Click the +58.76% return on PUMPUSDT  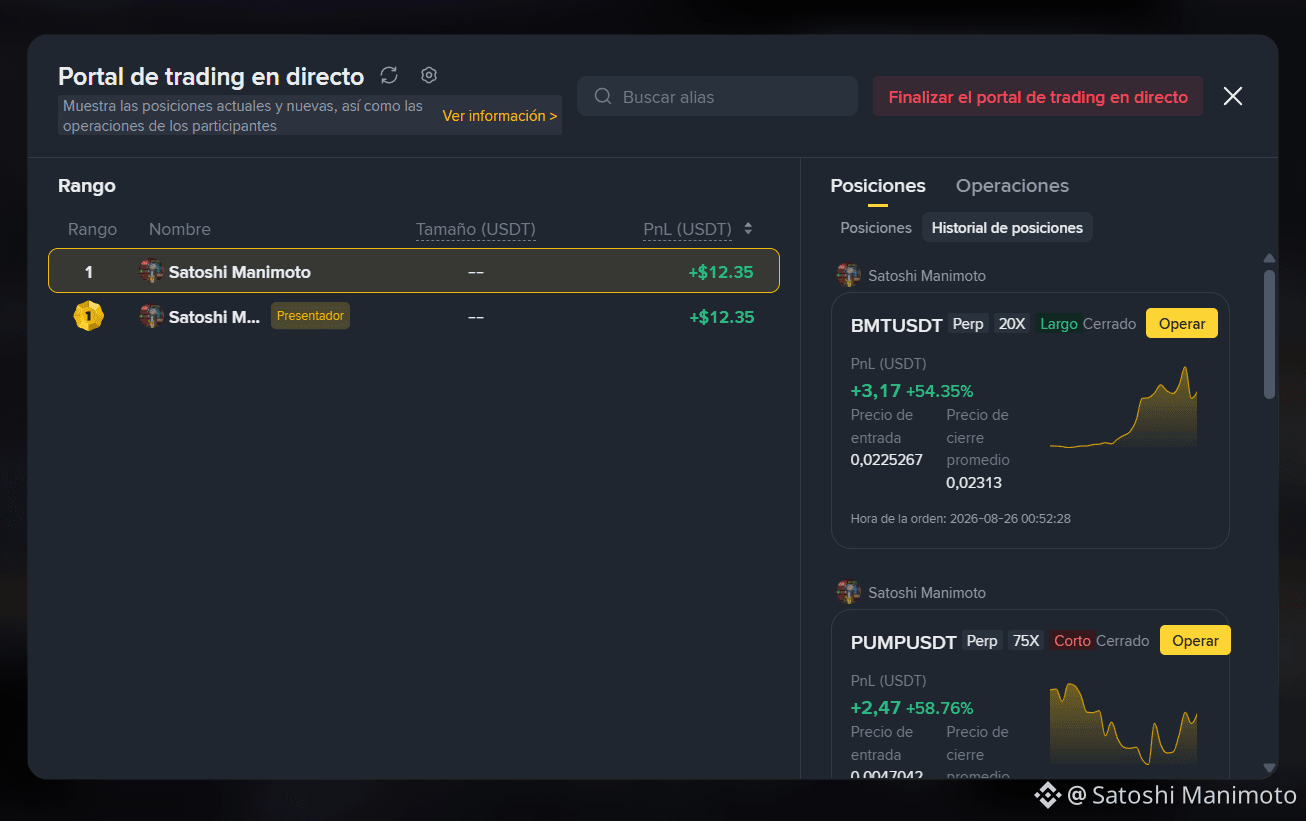pyautogui.click(x=940, y=708)
